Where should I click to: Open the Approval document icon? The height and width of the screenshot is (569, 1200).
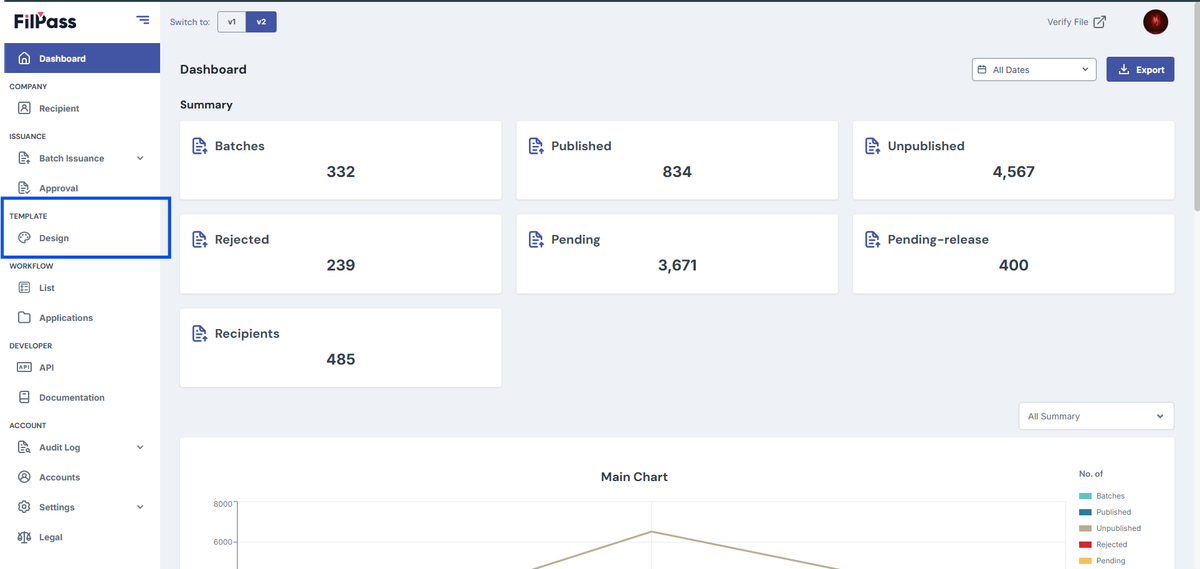25,188
